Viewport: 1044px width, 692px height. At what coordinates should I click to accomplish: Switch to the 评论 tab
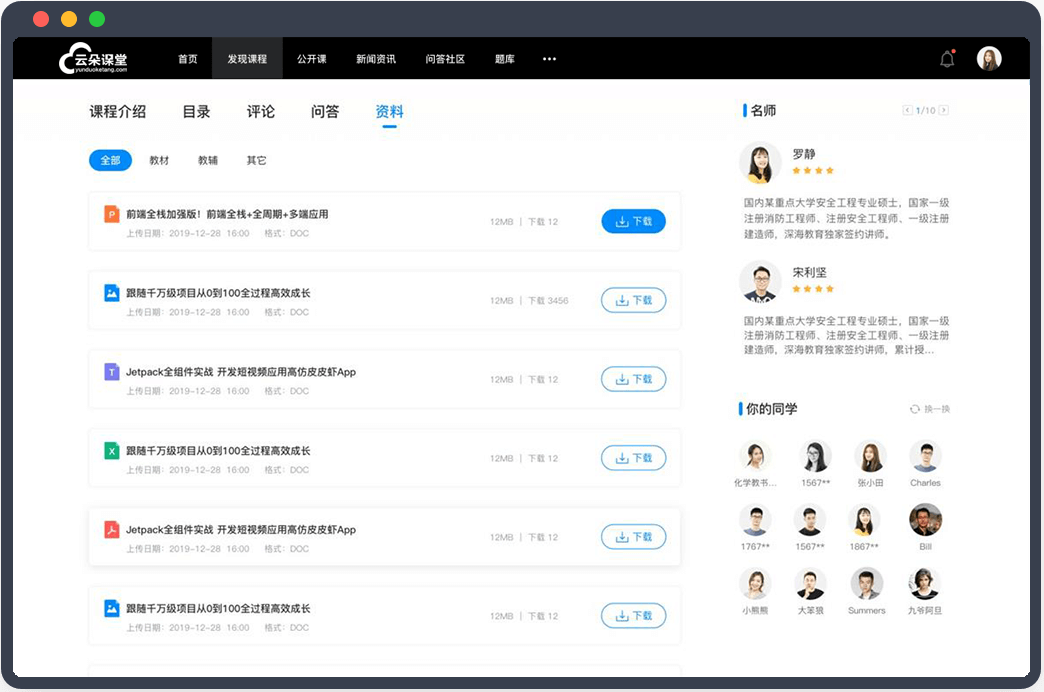coord(260,111)
